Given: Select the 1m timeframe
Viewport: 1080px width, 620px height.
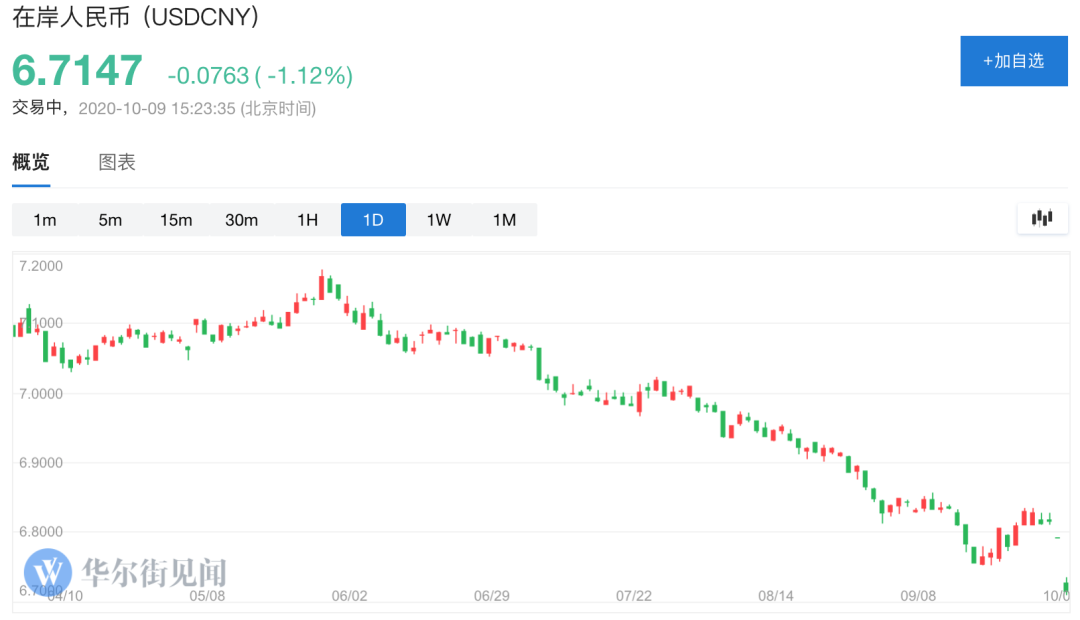Looking at the screenshot, I should (45, 220).
